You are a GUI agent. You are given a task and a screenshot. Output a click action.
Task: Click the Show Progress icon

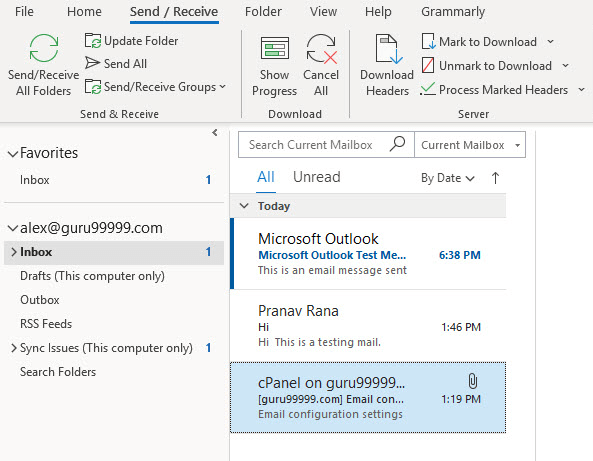point(275,48)
